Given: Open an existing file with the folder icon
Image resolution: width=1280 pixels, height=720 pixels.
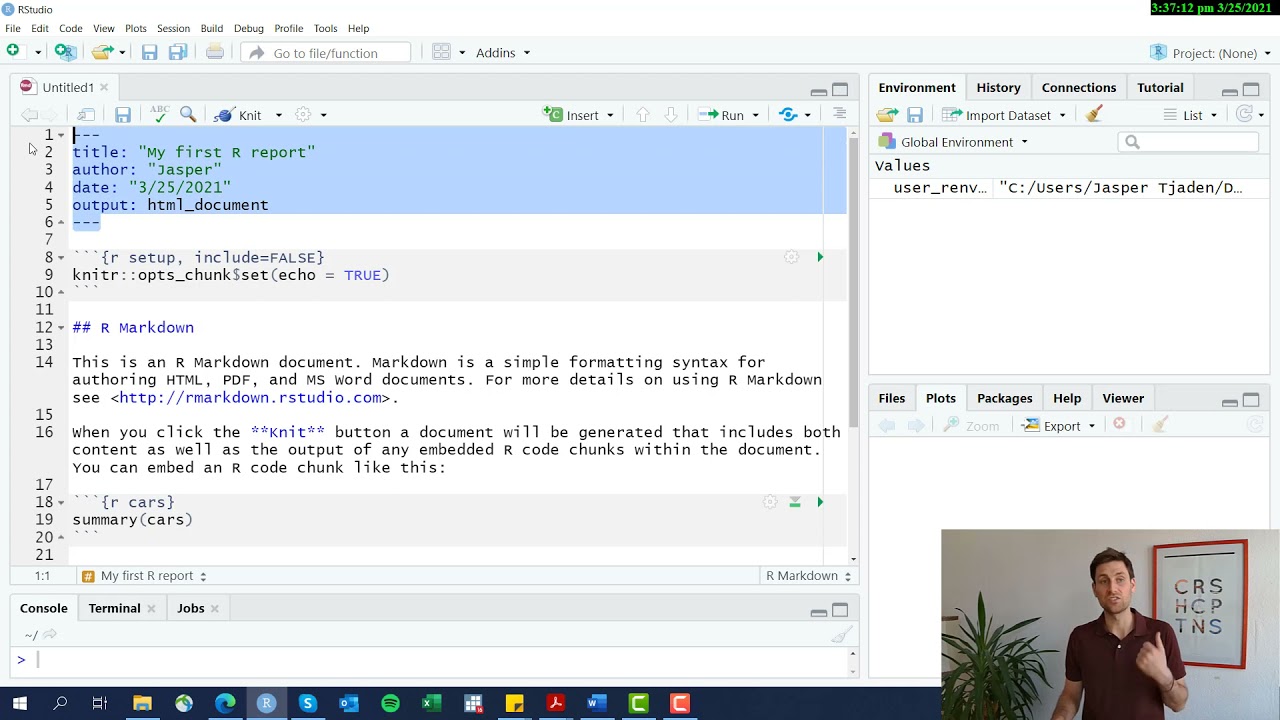Looking at the screenshot, I should pyautogui.click(x=102, y=51).
